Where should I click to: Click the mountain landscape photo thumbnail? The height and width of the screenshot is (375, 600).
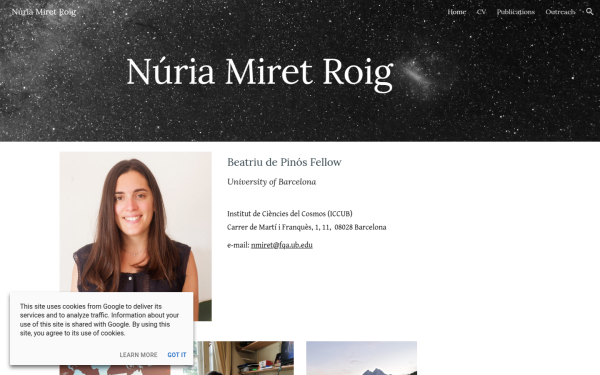(x=361, y=358)
